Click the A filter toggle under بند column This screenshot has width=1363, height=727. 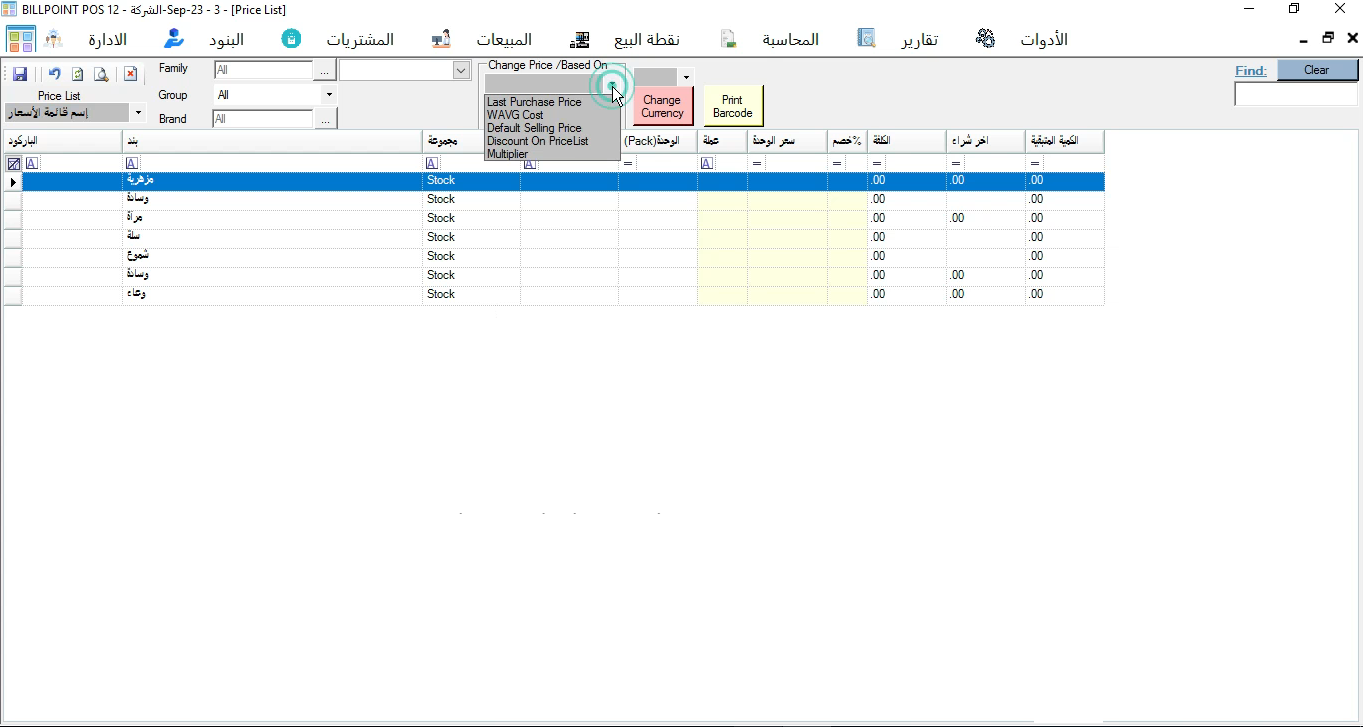tap(131, 162)
